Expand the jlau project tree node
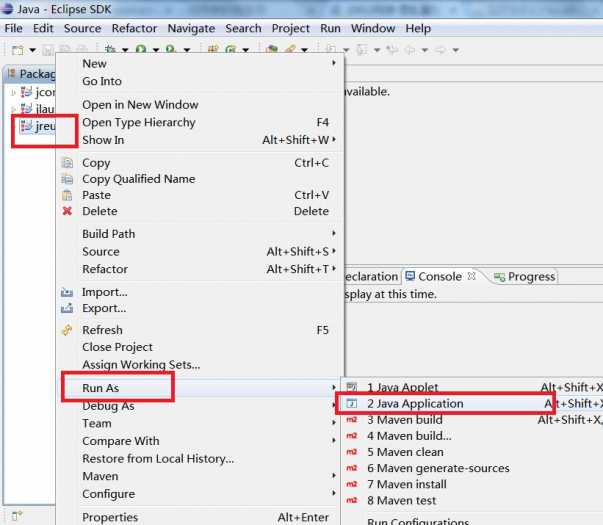This screenshot has height=525, width=603. pyautogui.click(x=13, y=109)
